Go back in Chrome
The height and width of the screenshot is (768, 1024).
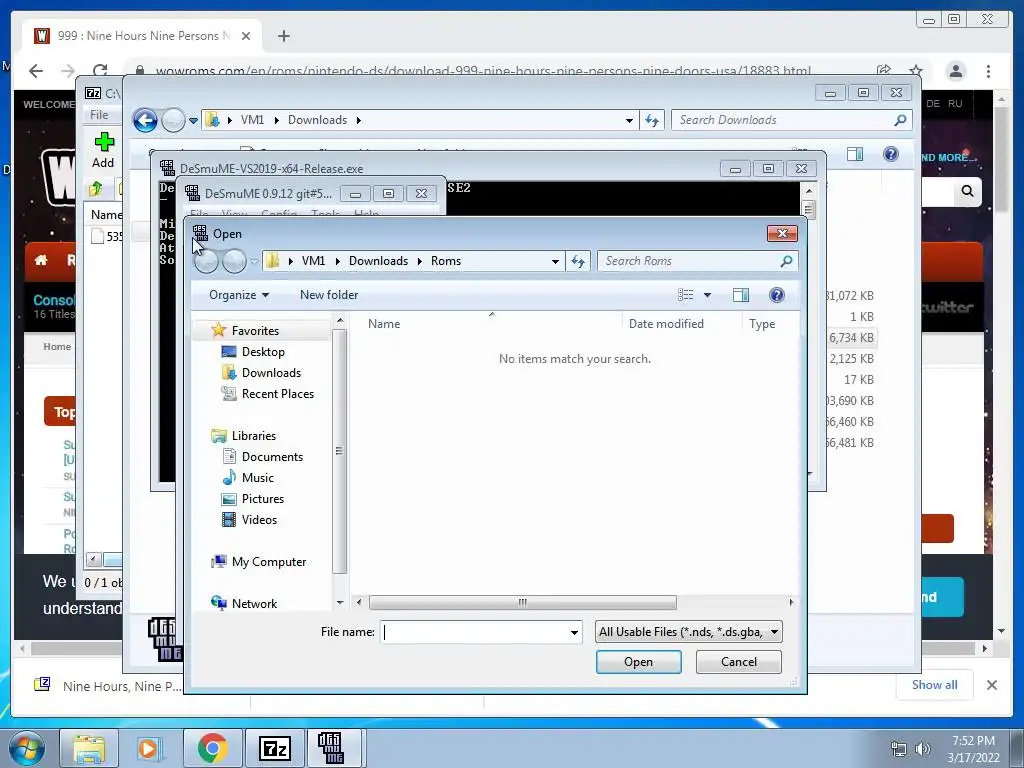pos(36,71)
